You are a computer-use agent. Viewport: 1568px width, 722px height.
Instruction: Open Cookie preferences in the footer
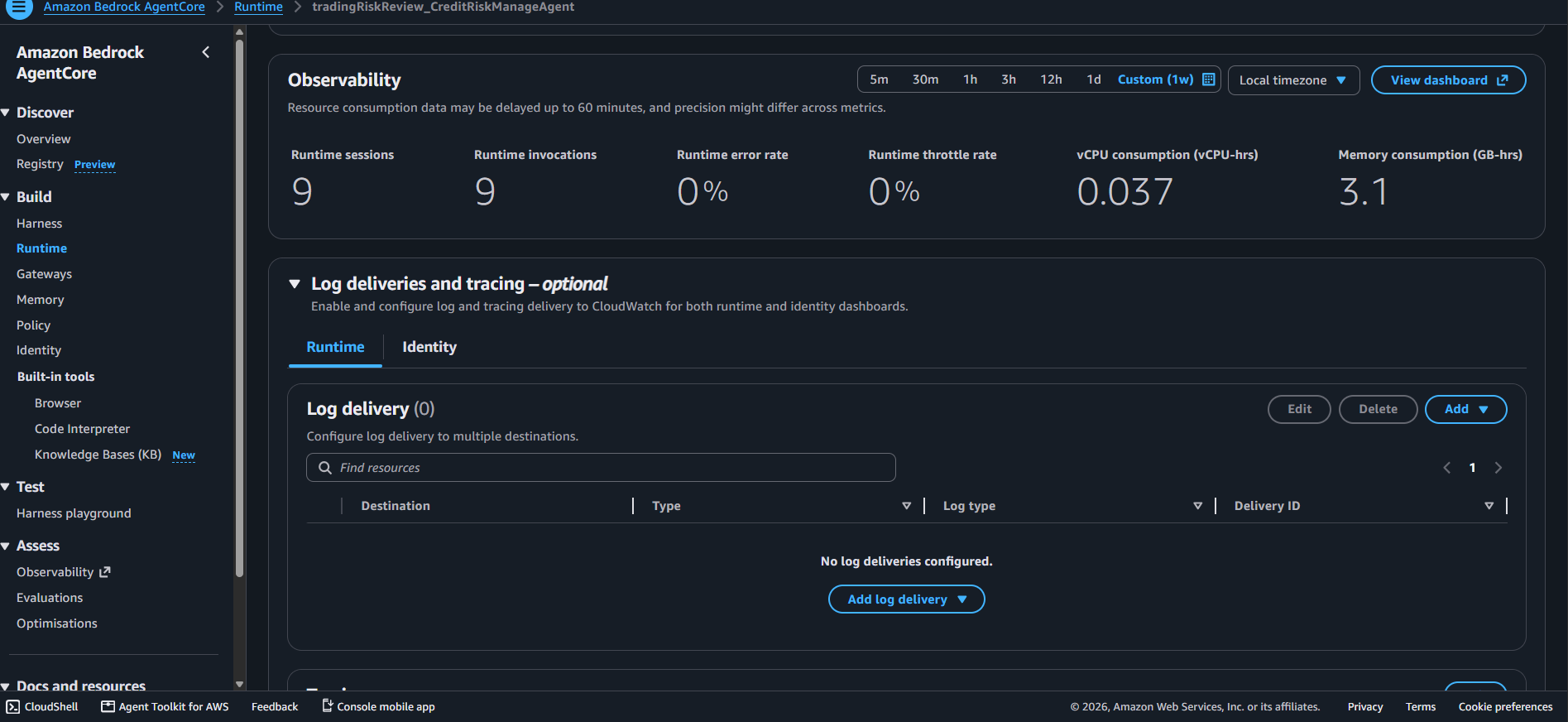pyautogui.click(x=1505, y=706)
